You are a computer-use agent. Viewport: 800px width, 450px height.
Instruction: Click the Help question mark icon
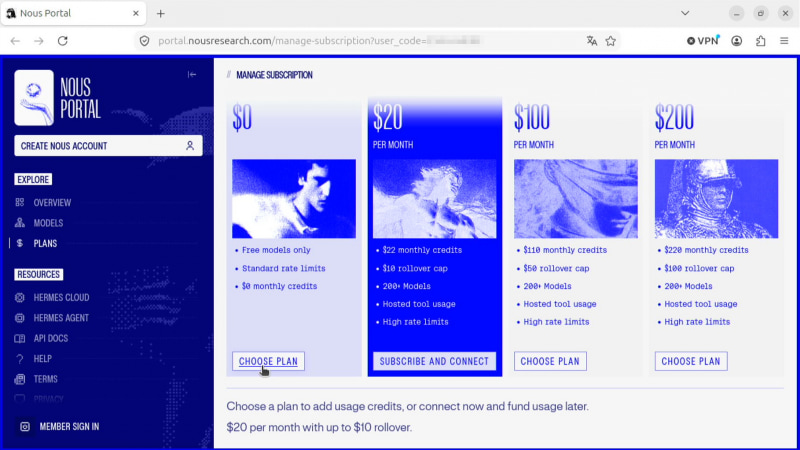tap(20, 359)
